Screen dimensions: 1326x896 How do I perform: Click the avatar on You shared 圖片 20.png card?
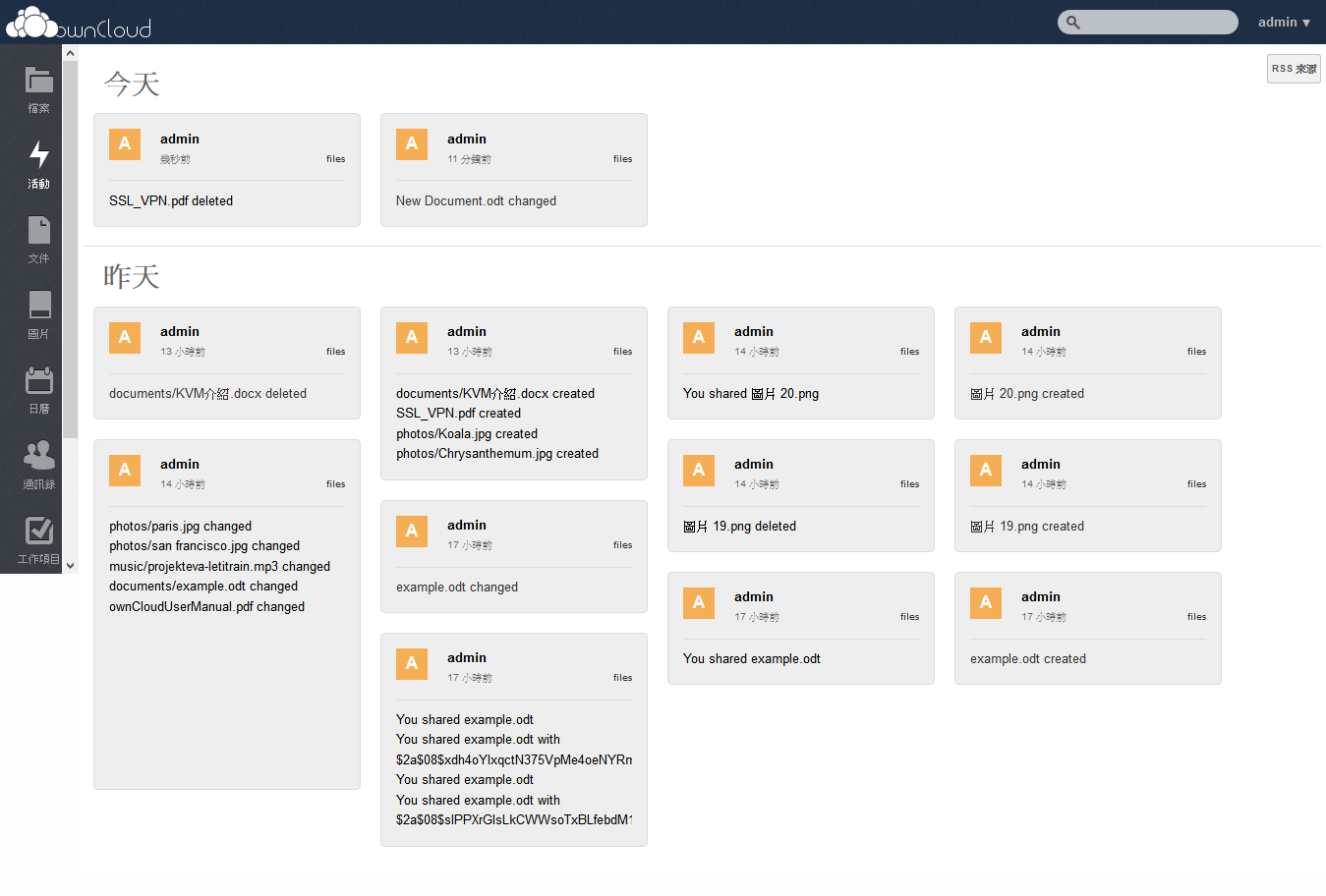[699, 337]
